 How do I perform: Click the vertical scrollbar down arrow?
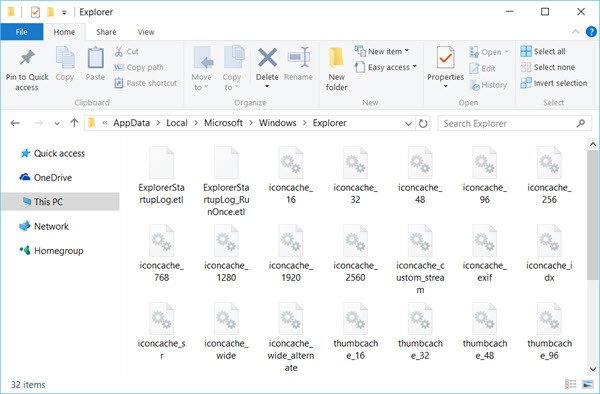593,369
